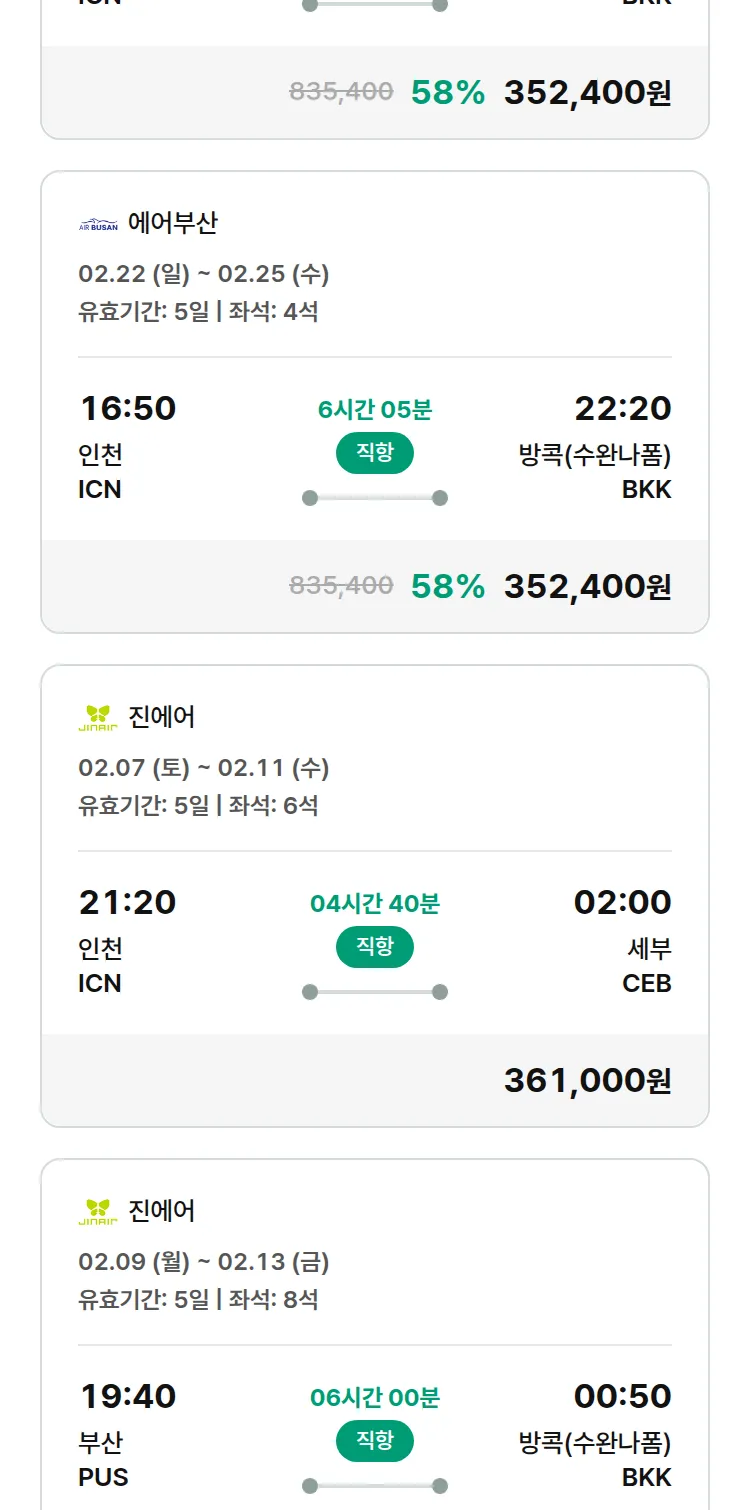This screenshot has width=750, height=1510.
Task: Click the 02.09 (월) ~ 02.13 (금) date range
Action: [204, 1262]
